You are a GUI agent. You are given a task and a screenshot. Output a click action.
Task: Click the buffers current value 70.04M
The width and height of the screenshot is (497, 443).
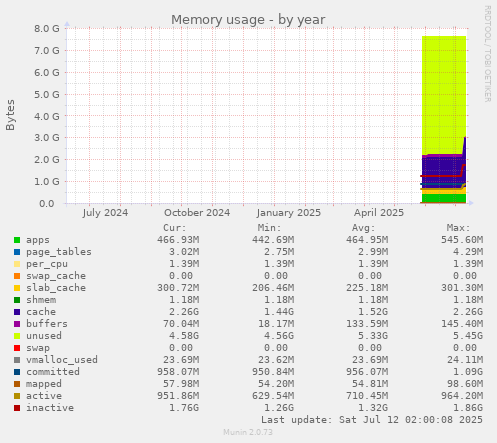pos(181,324)
